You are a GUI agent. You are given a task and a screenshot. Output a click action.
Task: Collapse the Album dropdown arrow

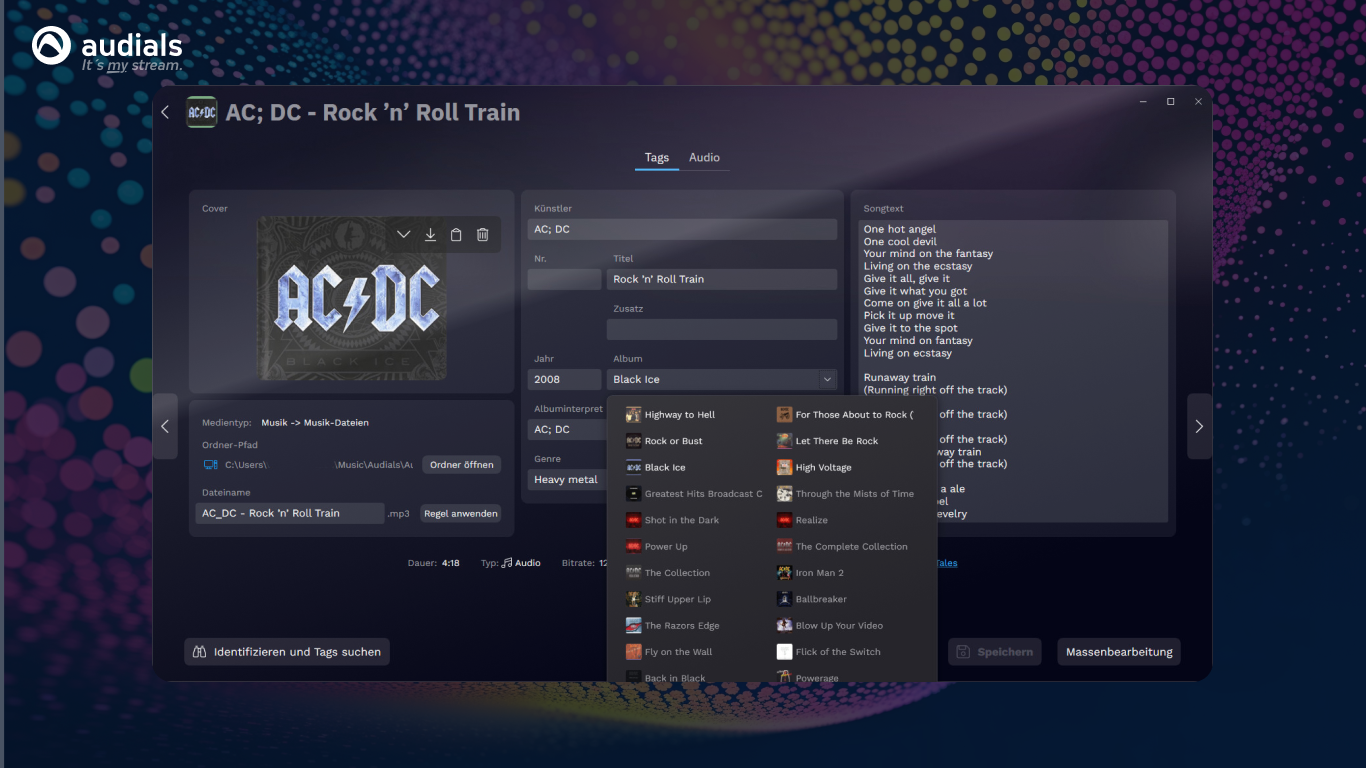(x=827, y=379)
